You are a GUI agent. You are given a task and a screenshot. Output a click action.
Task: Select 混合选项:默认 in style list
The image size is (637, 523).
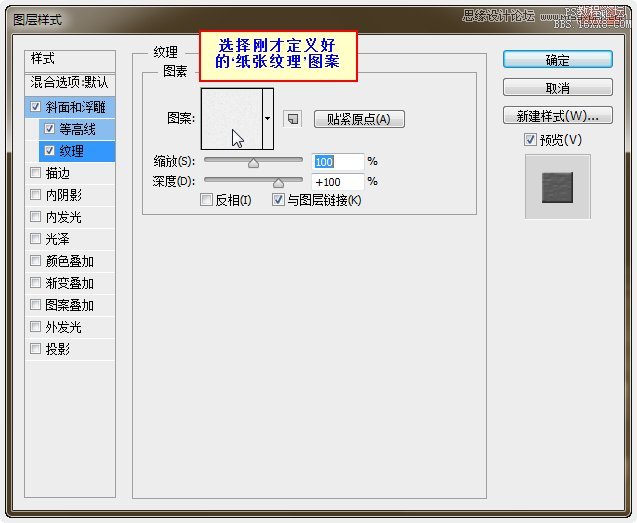(70, 84)
